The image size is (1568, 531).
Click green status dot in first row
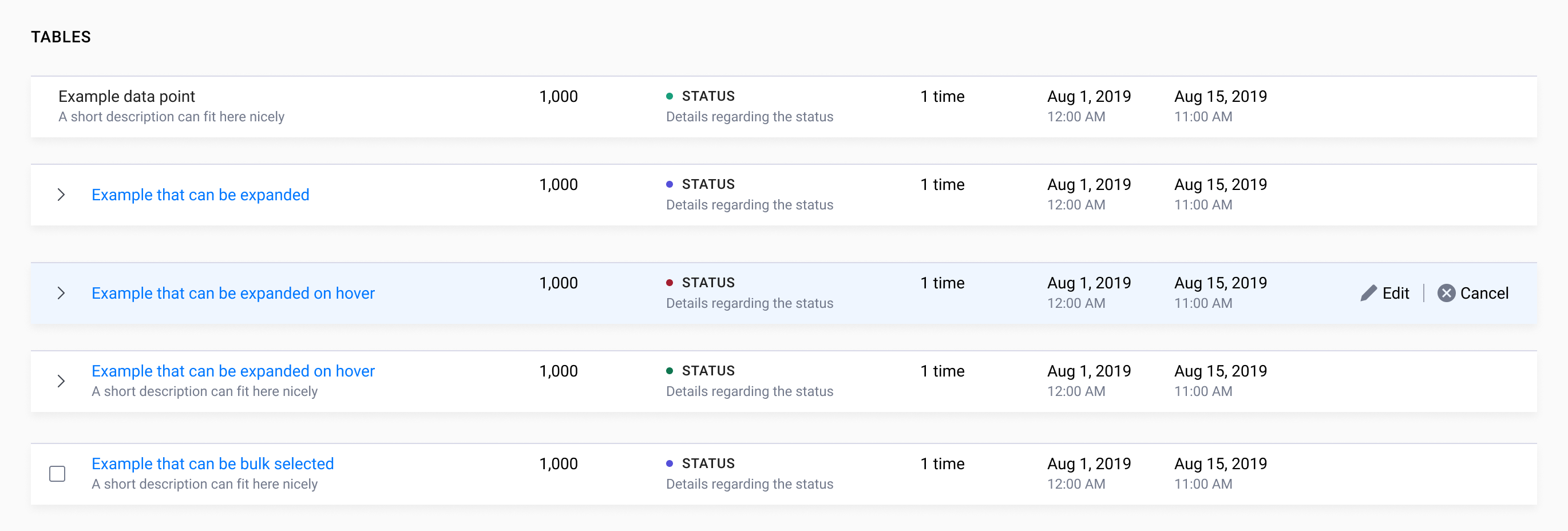pos(670,96)
